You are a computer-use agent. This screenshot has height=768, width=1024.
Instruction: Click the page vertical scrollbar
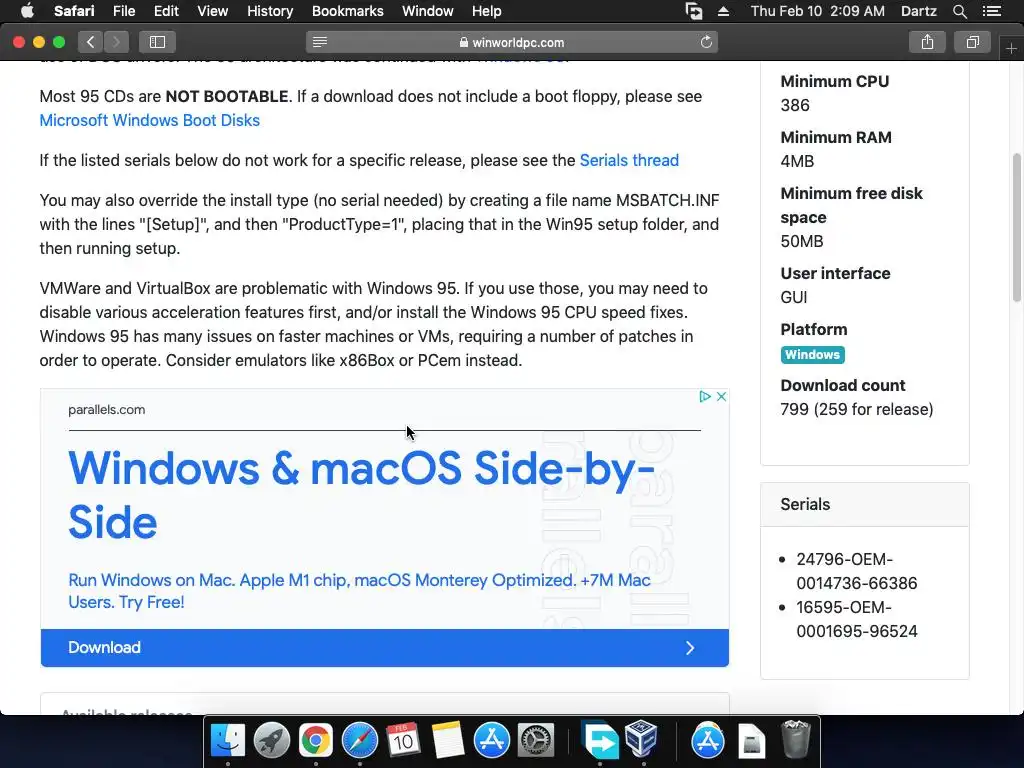point(1016,227)
